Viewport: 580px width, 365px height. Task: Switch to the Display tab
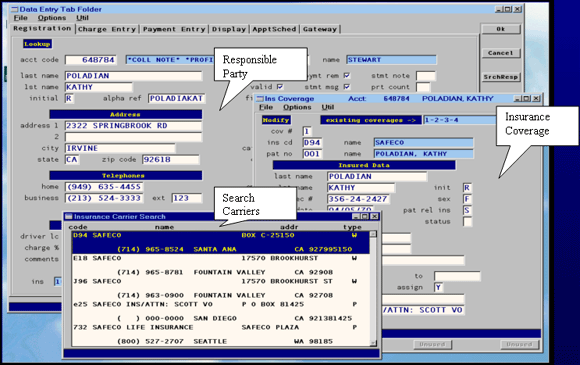pos(229,29)
